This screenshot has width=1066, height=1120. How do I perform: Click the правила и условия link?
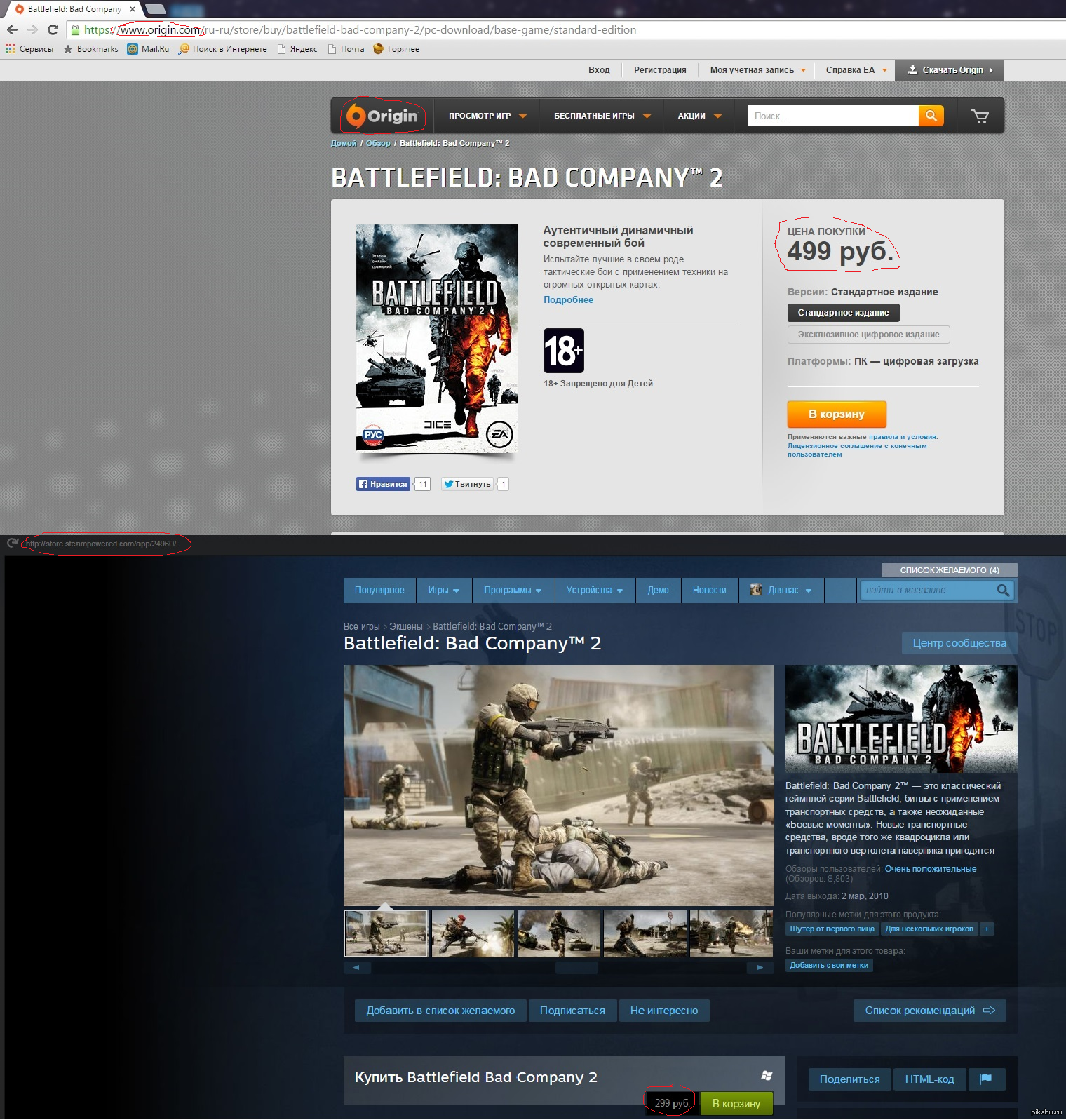(x=903, y=437)
